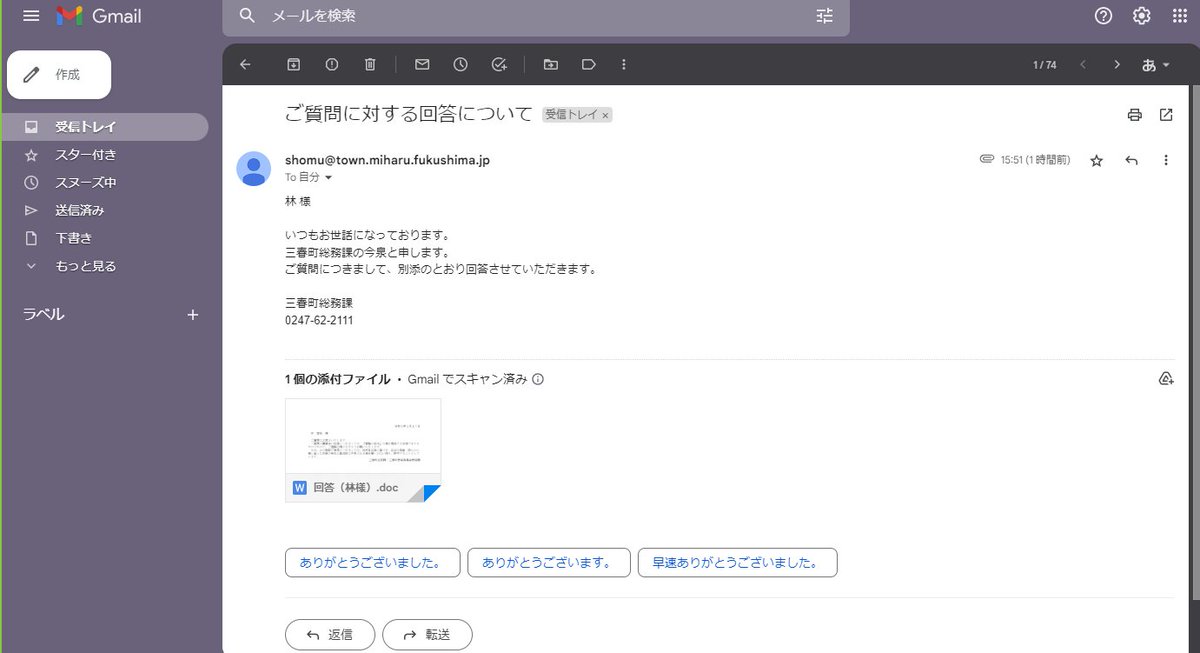Viewport: 1200px width, 653px height.
Task: Click the sender avatar
Action: 254,168
